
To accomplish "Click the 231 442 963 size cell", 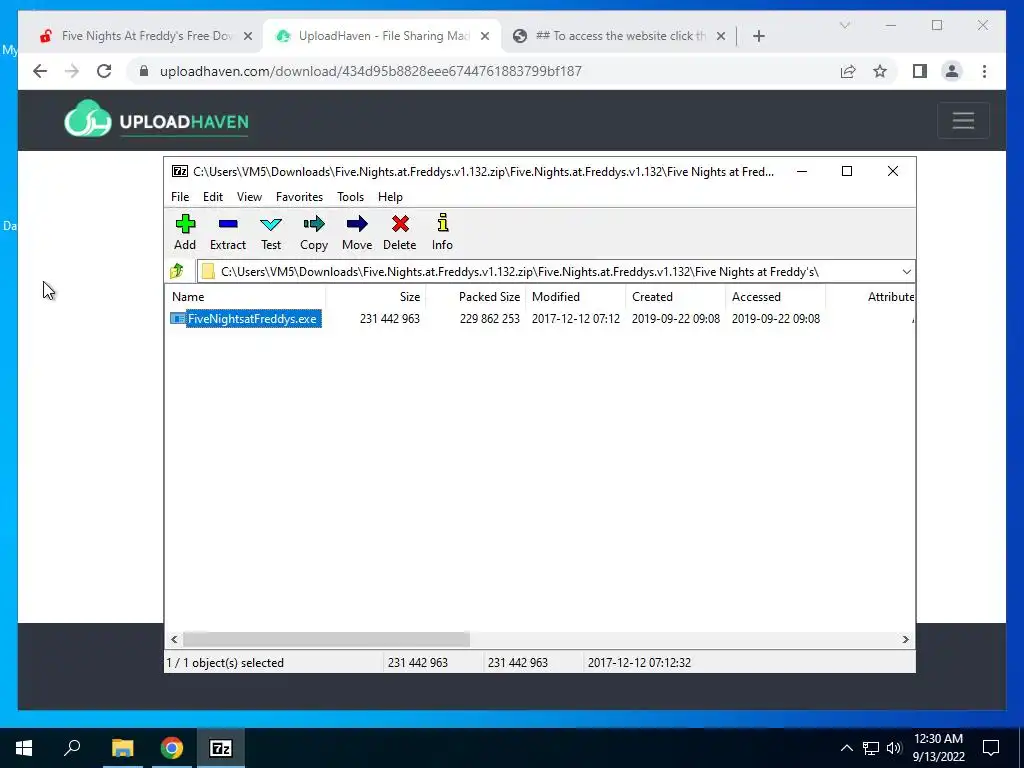I will click(x=389, y=319).
